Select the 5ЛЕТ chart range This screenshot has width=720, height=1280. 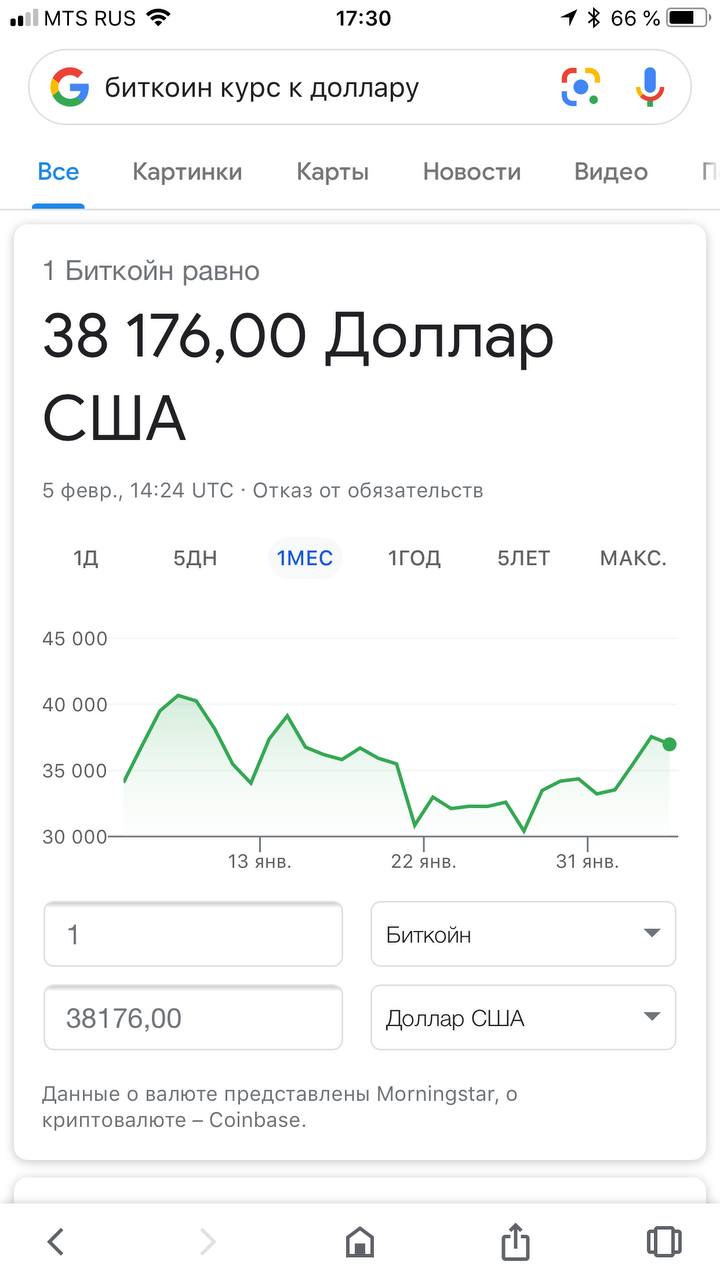pyautogui.click(x=524, y=558)
